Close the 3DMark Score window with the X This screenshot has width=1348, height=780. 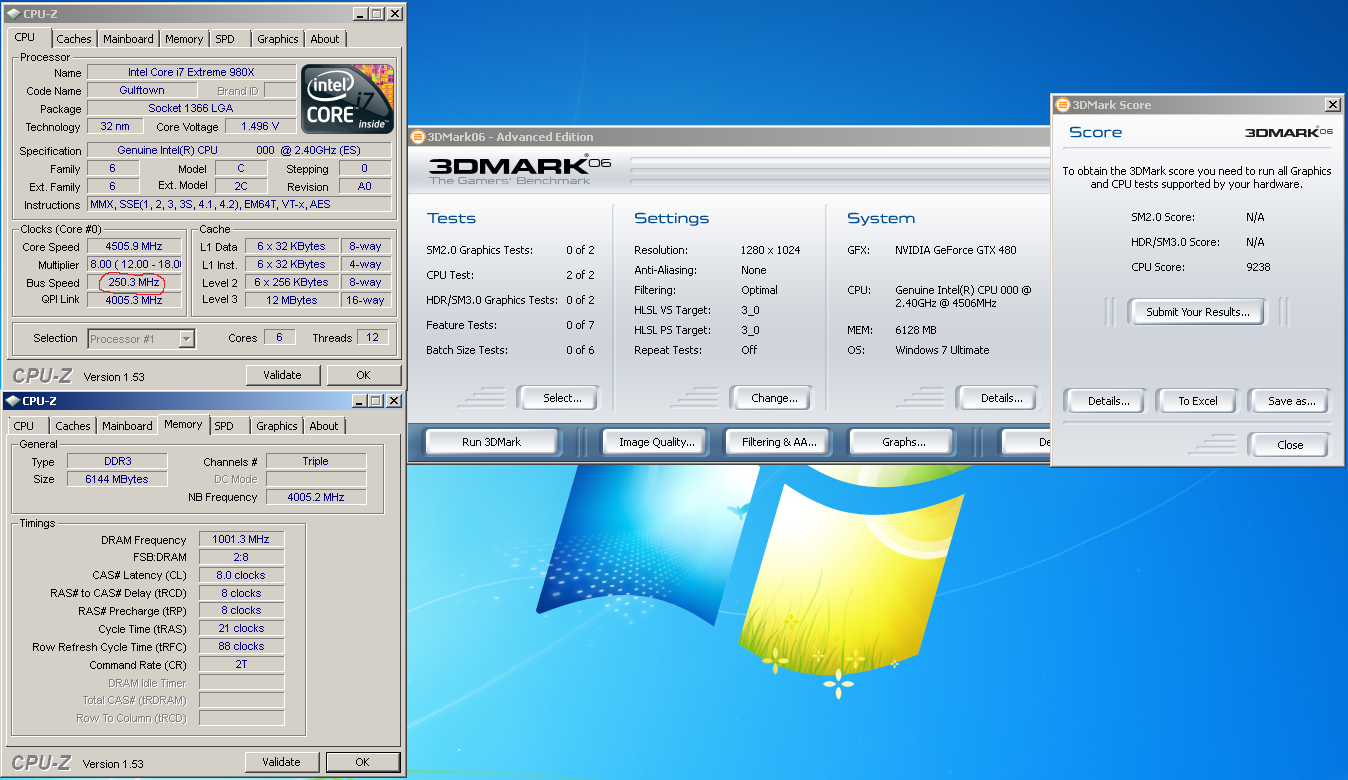1332,105
